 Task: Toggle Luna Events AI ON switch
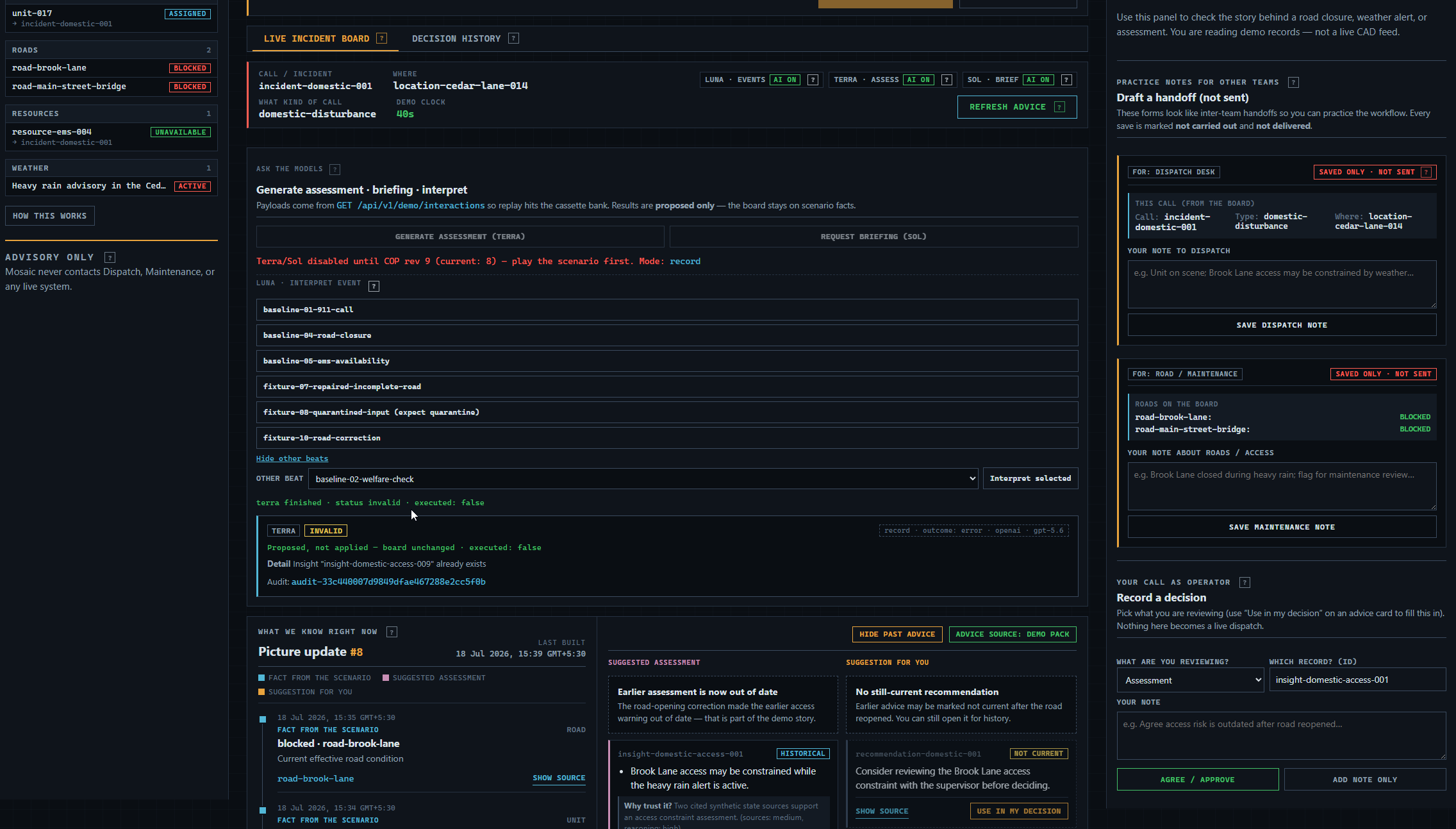click(x=784, y=80)
